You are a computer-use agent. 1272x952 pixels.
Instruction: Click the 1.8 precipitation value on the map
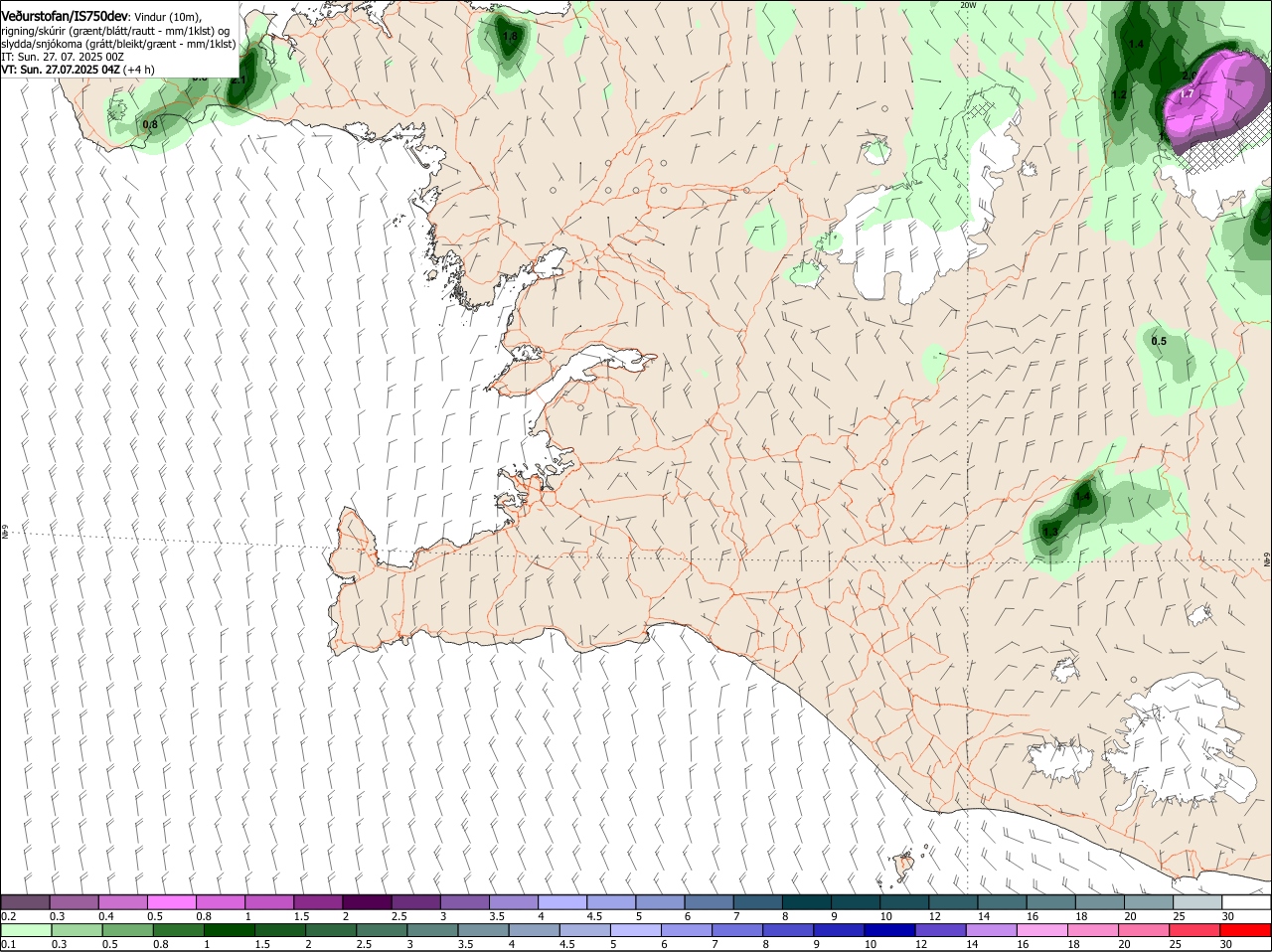click(511, 37)
